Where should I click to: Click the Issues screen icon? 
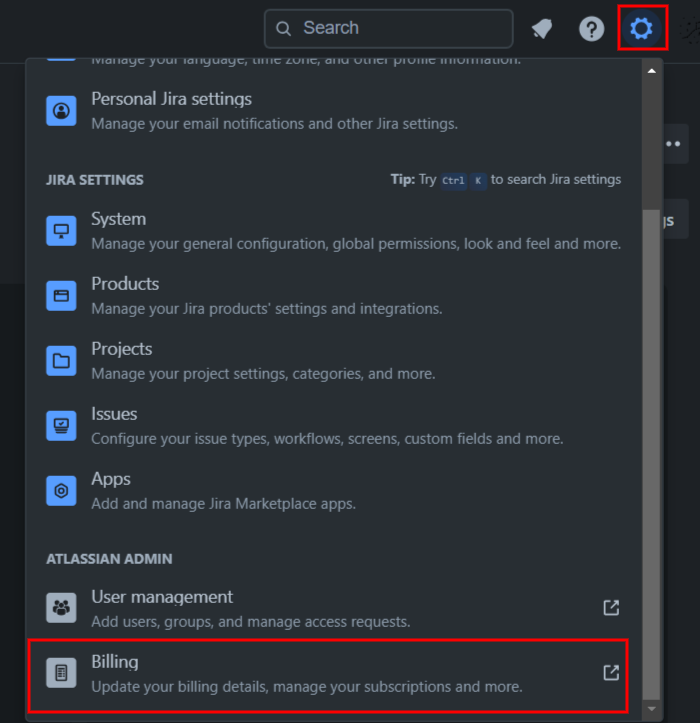click(61, 426)
